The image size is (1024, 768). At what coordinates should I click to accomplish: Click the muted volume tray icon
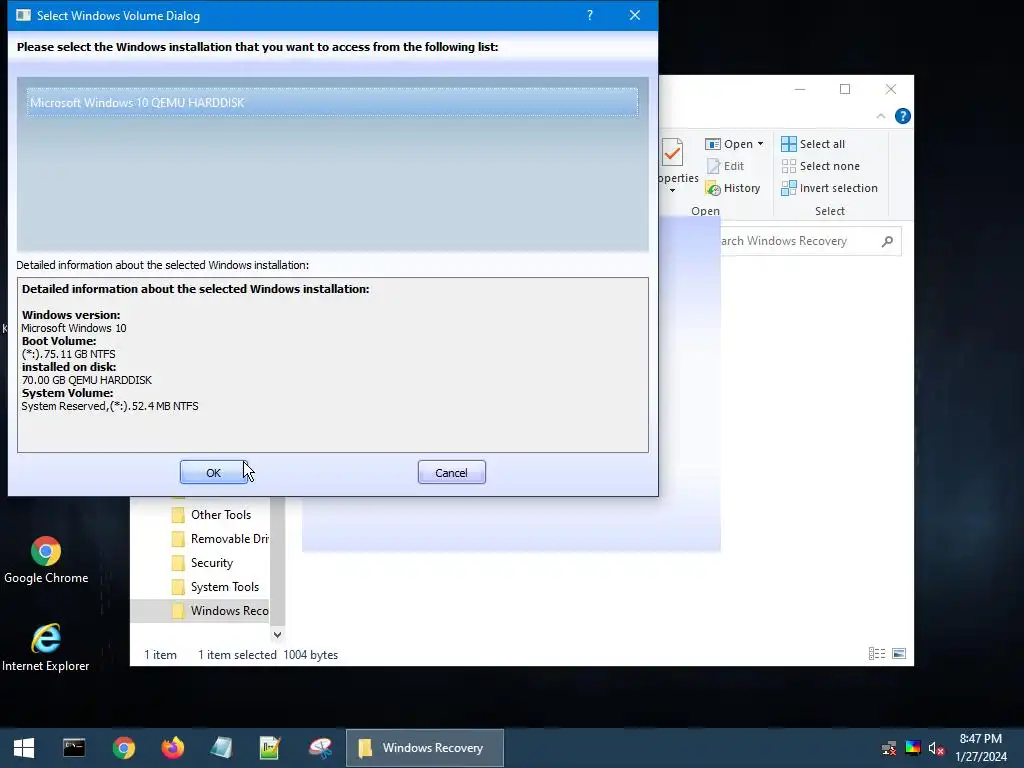coord(936,748)
